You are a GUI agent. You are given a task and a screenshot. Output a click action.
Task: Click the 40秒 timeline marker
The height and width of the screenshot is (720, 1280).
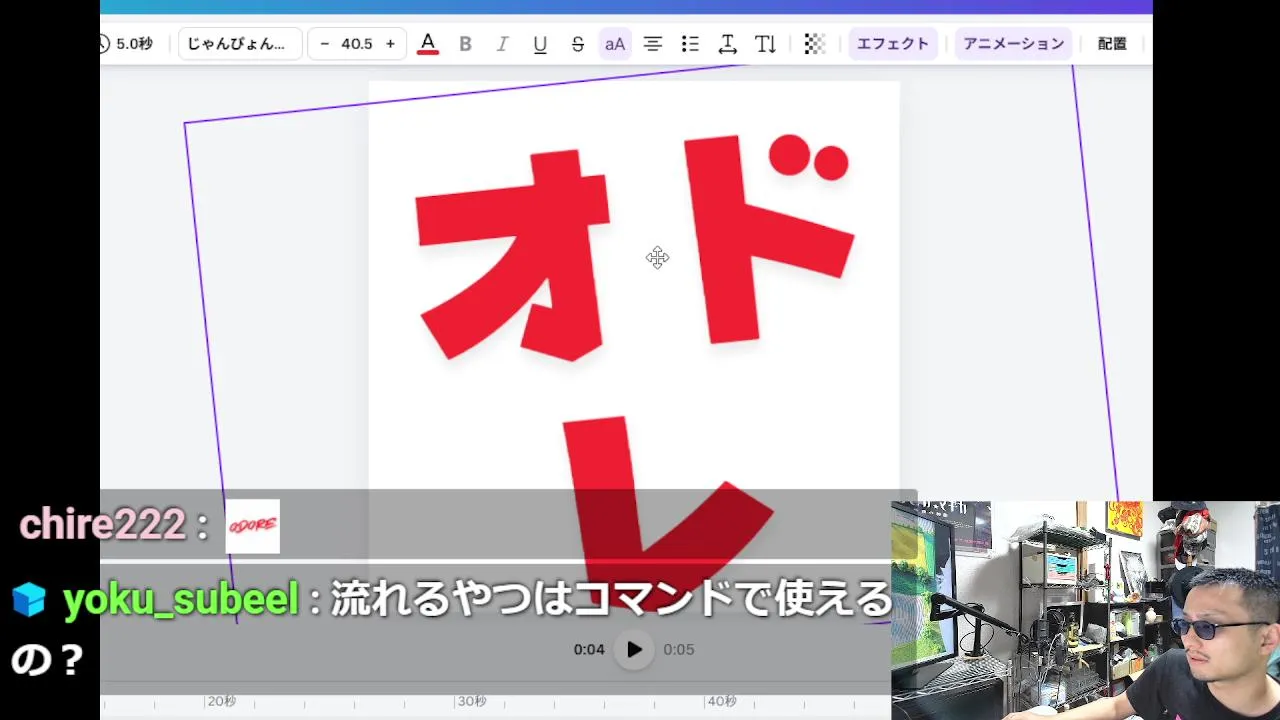tap(722, 702)
